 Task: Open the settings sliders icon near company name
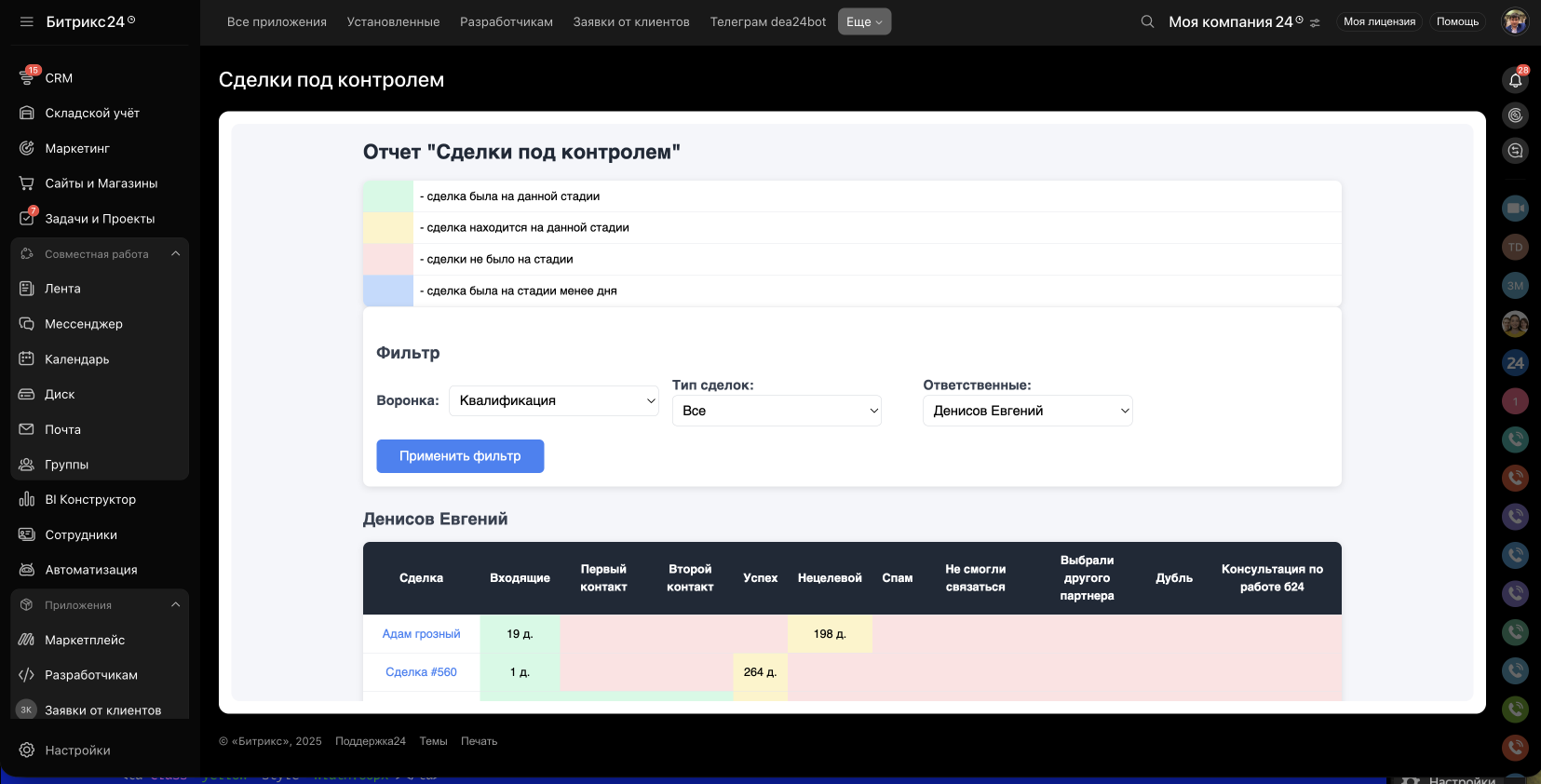click(x=1315, y=22)
